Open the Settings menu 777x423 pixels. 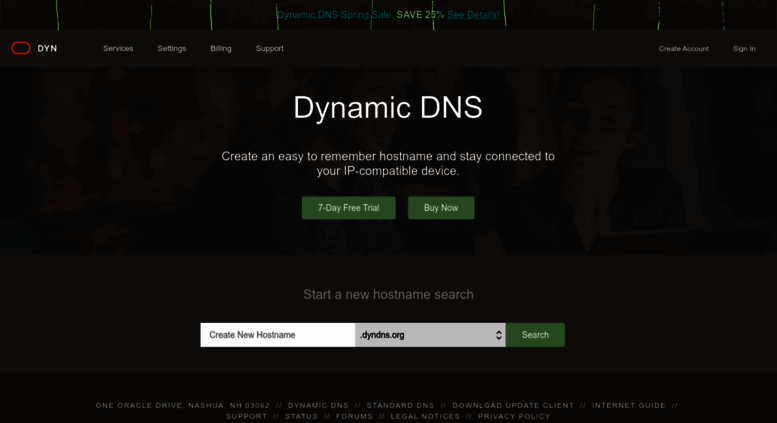click(x=171, y=49)
